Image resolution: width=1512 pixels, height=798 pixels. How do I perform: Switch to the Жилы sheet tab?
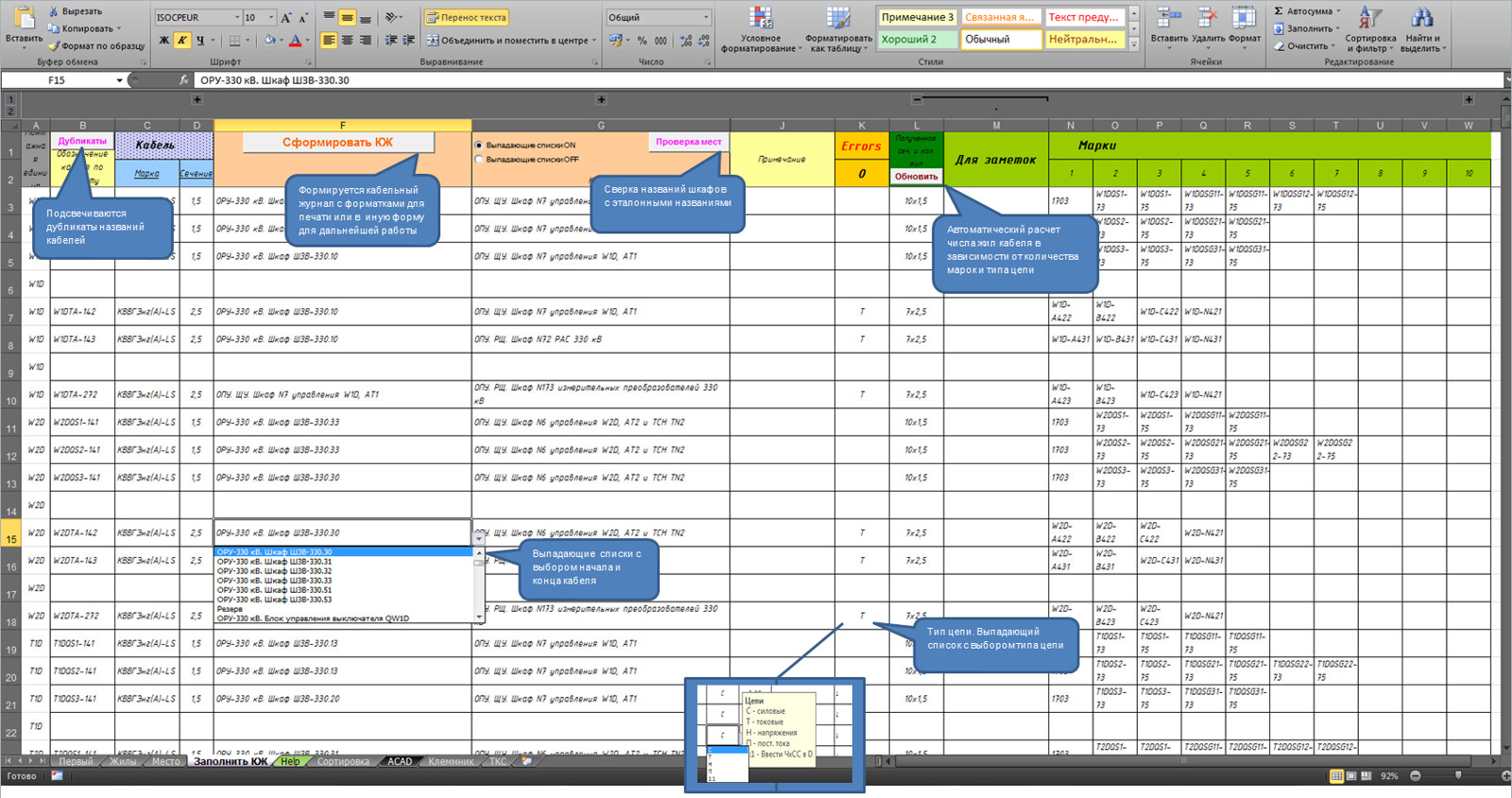[x=123, y=761]
